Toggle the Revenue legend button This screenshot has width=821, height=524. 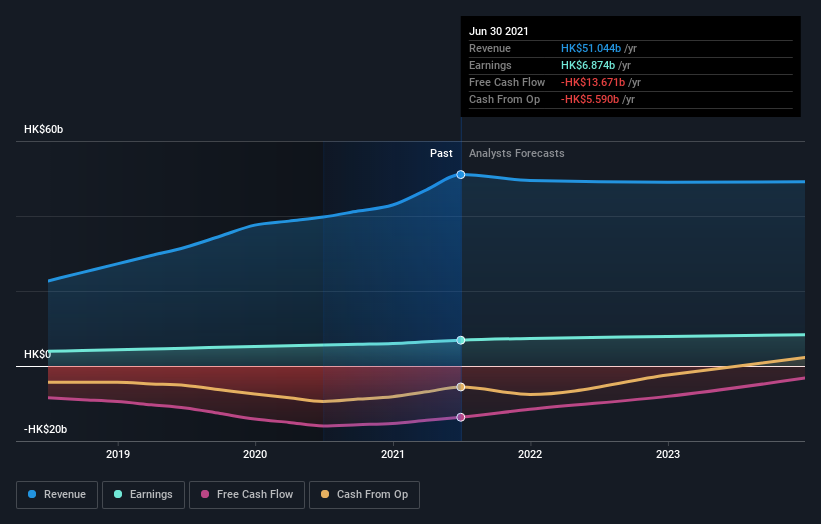click(x=57, y=495)
